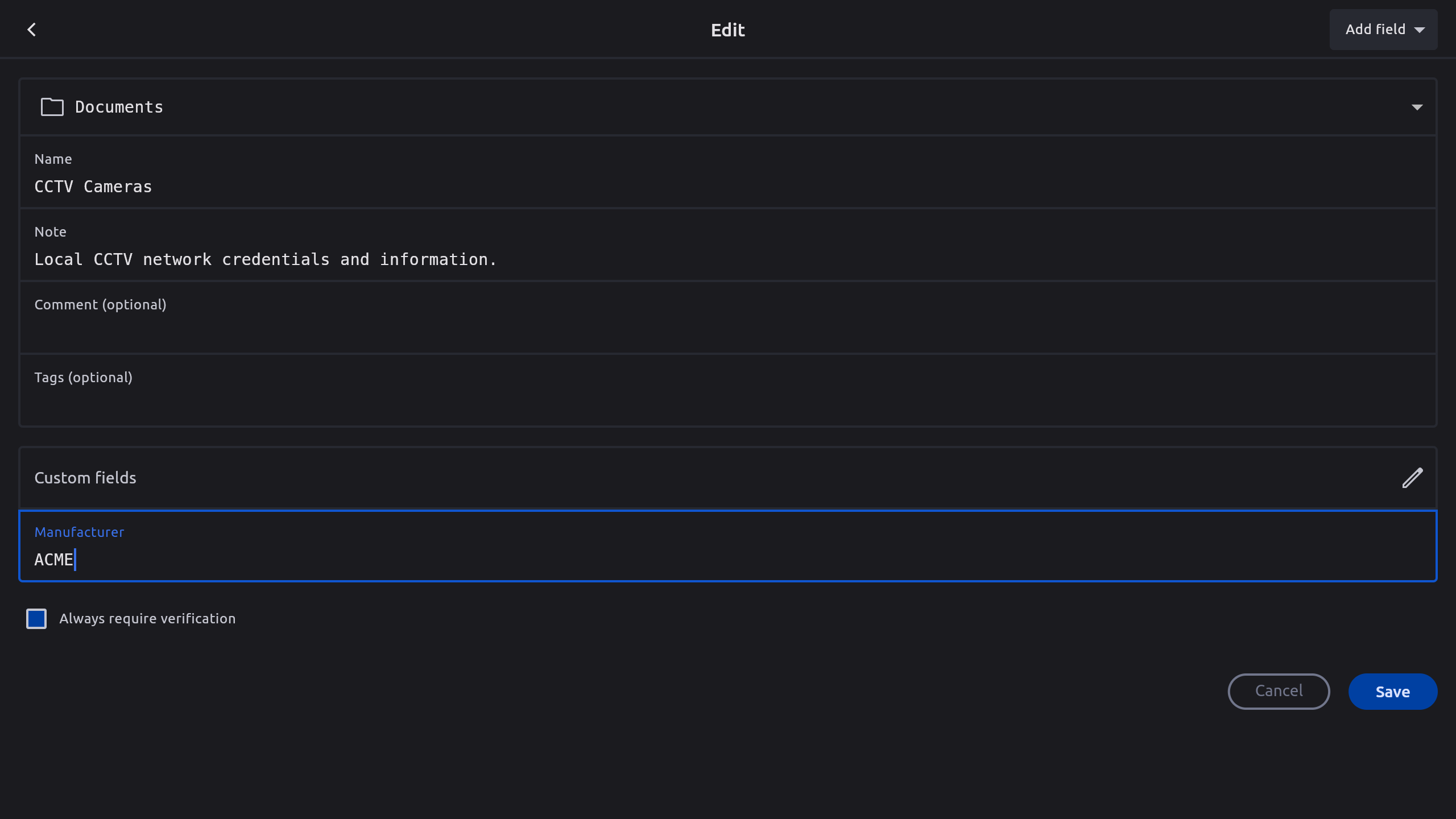
Task: Focus the Name field with CCTV Cameras
Action: pos(728,187)
